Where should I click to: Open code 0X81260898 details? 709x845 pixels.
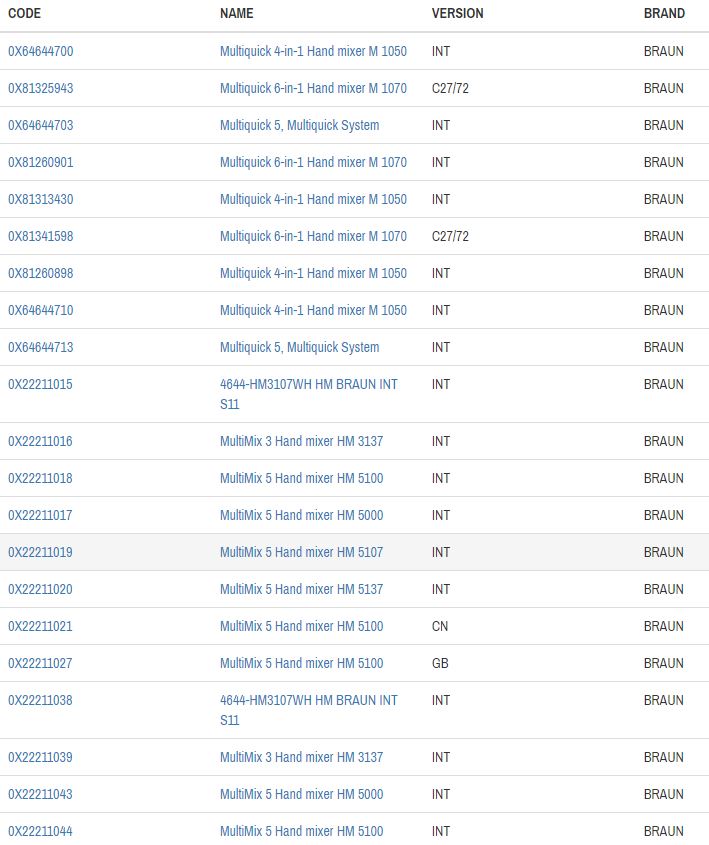click(41, 273)
